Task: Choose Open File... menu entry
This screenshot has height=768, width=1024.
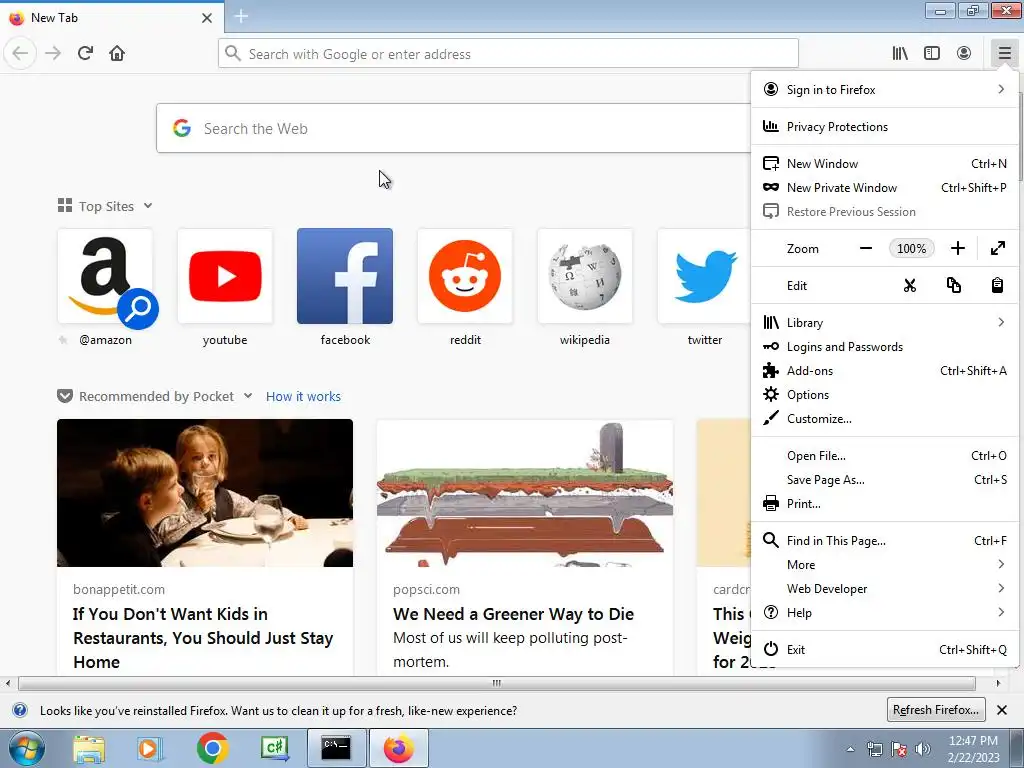Action: (x=885, y=456)
